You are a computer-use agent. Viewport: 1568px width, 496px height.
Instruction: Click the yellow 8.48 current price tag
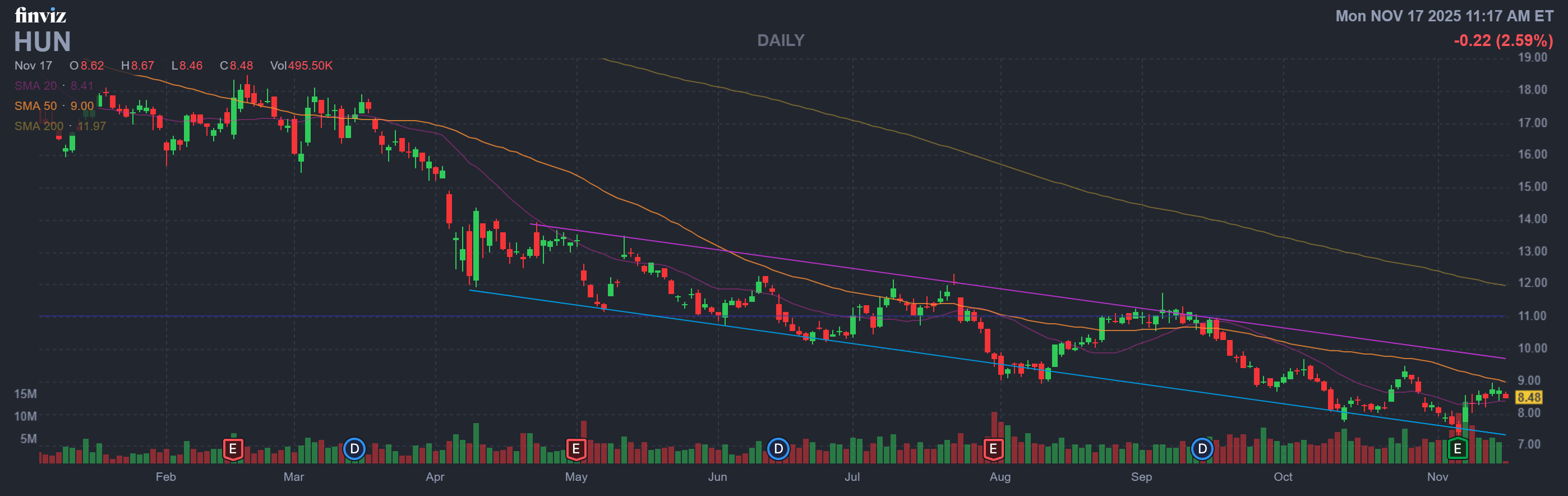click(1528, 397)
